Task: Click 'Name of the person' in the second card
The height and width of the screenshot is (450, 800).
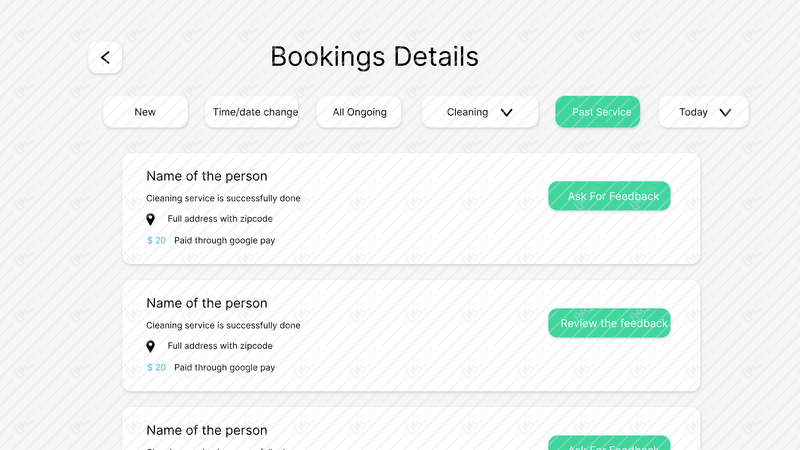Action: coord(207,303)
